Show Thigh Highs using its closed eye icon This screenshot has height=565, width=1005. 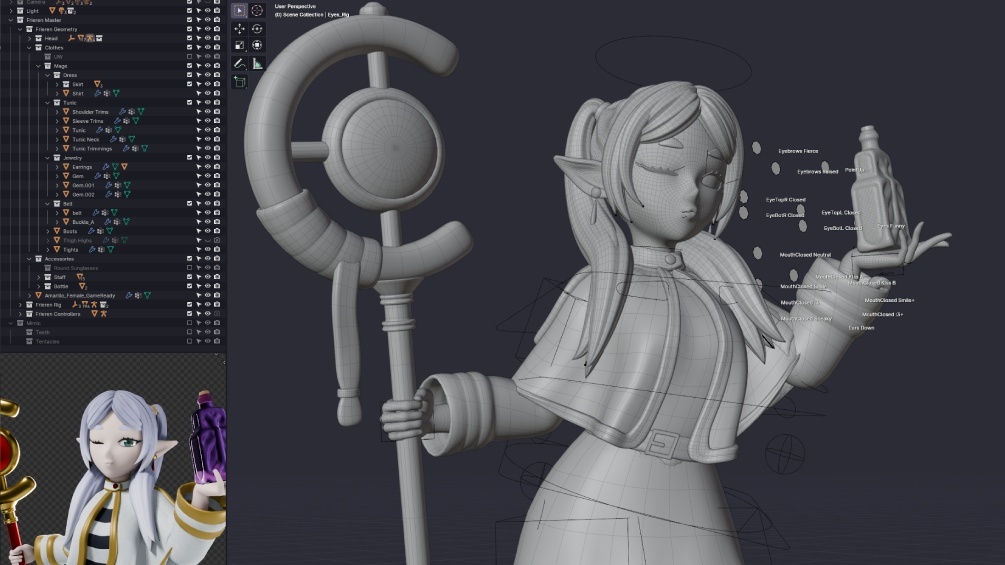208,240
